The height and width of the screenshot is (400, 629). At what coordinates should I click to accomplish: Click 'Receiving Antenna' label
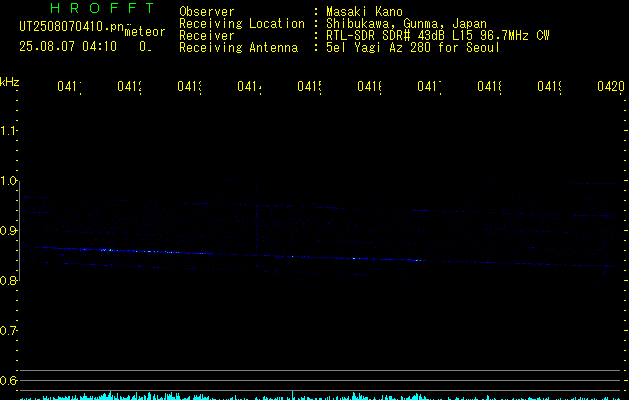238,48
